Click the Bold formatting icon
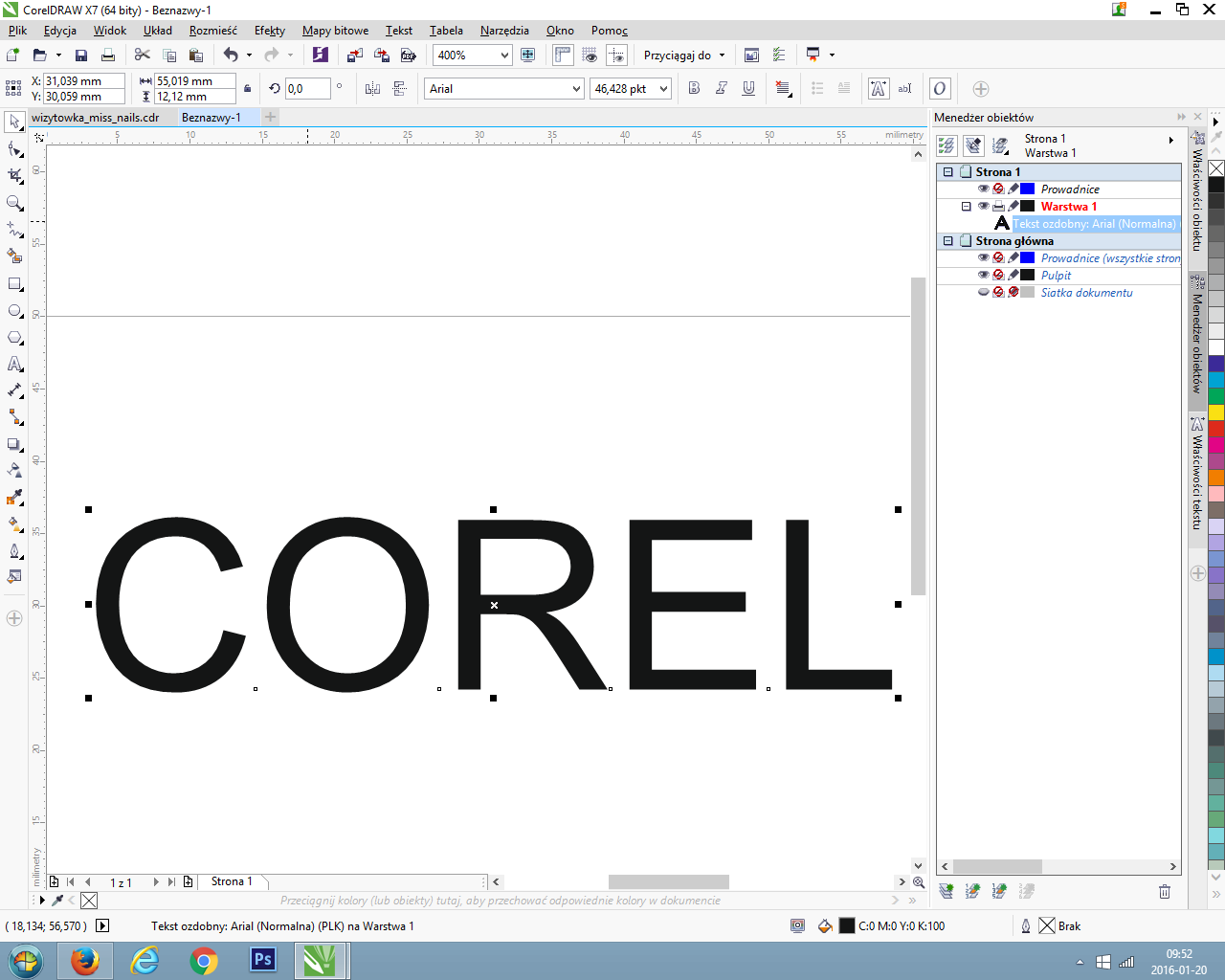The width and height of the screenshot is (1225, 980). coord(694,88)
